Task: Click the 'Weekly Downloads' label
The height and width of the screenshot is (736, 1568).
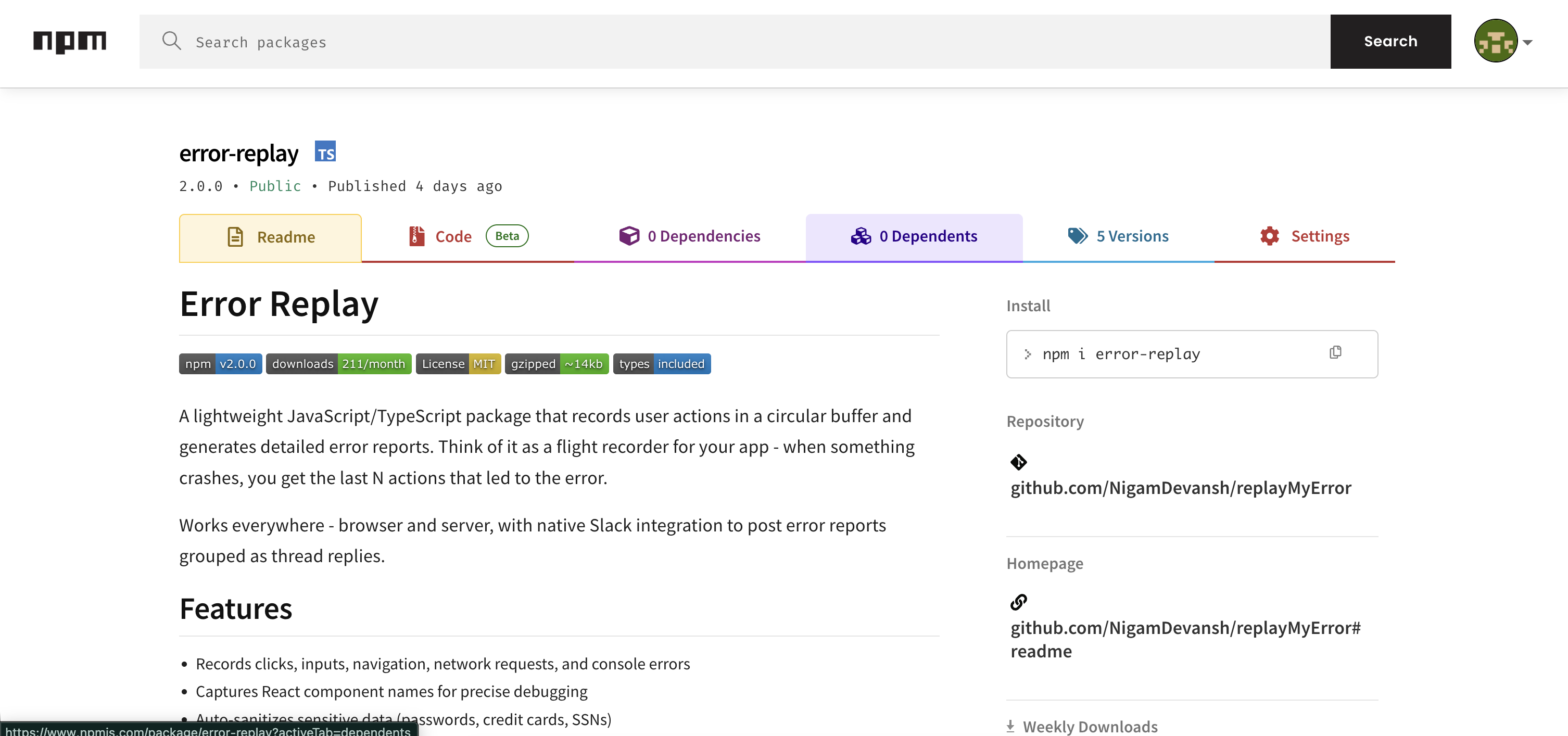Action: coord(1090,726)
